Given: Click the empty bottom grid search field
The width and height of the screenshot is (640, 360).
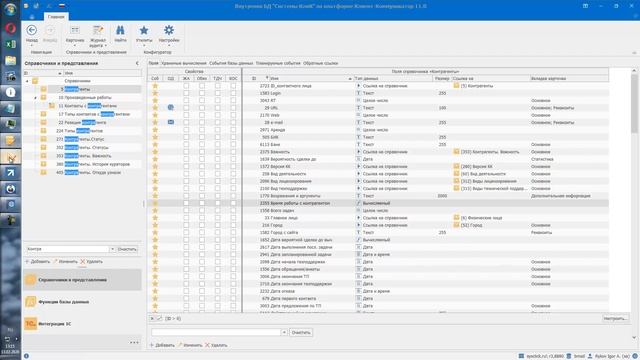Looking at the screenshot, I should (x=216, y=332).
